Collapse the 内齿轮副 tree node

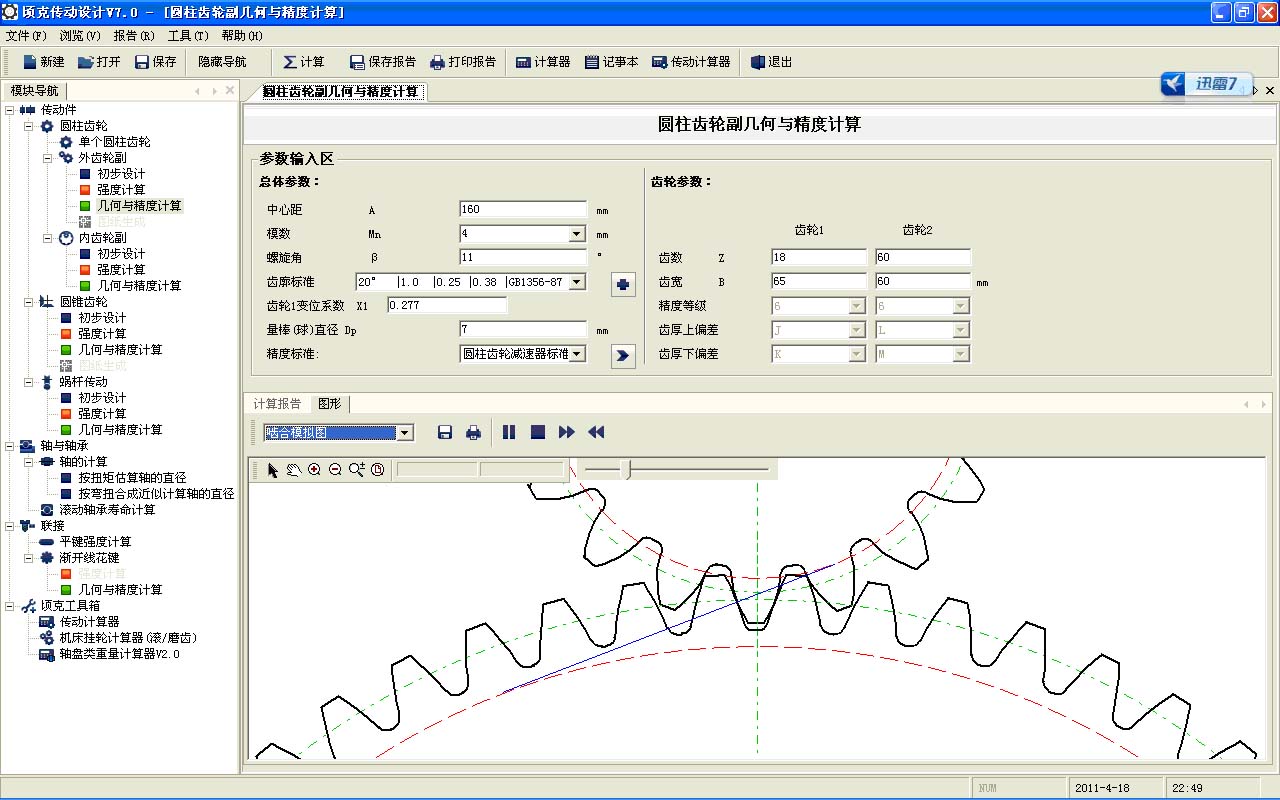click(x=48, y=238)
